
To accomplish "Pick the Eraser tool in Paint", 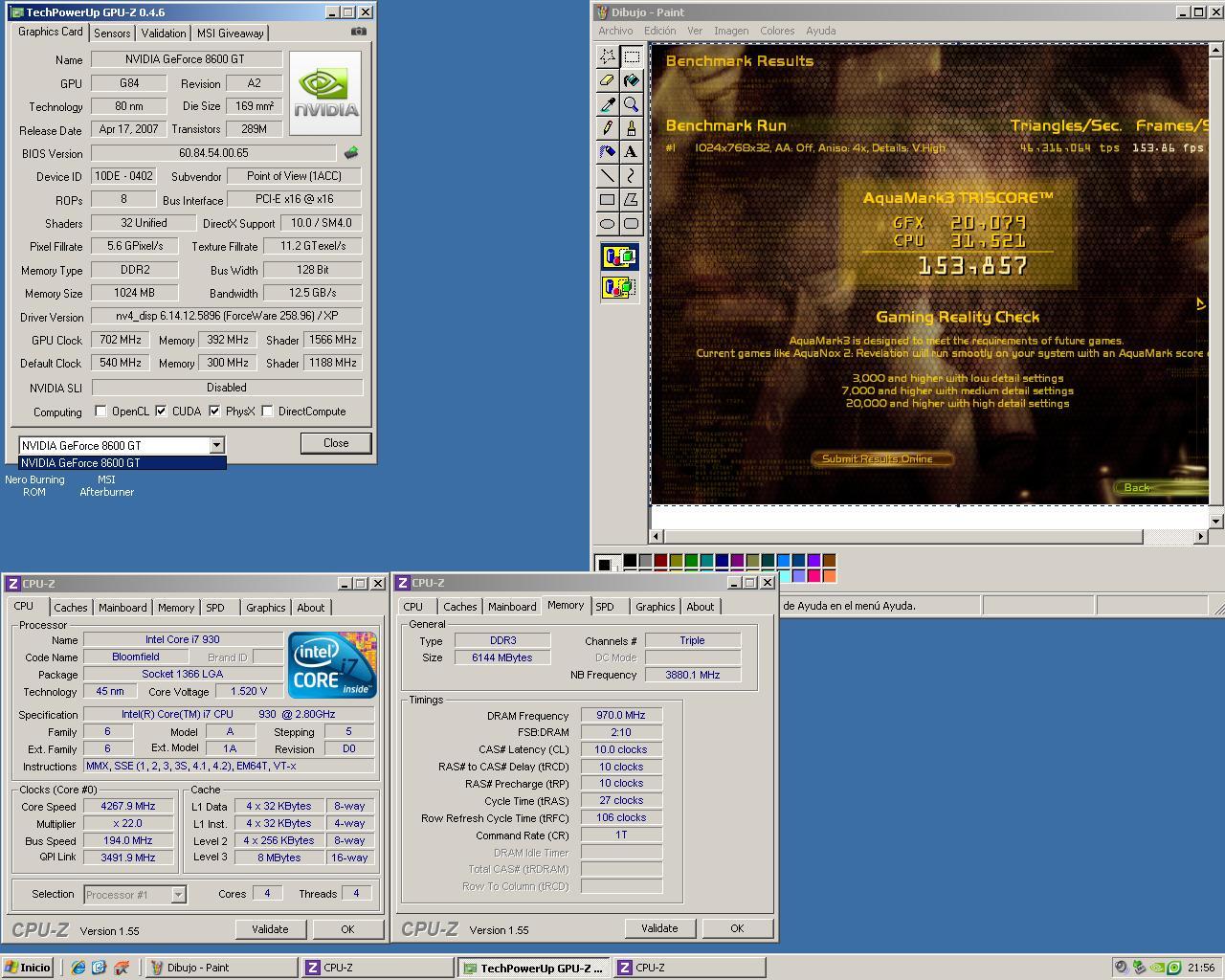I will coord(607,80).
